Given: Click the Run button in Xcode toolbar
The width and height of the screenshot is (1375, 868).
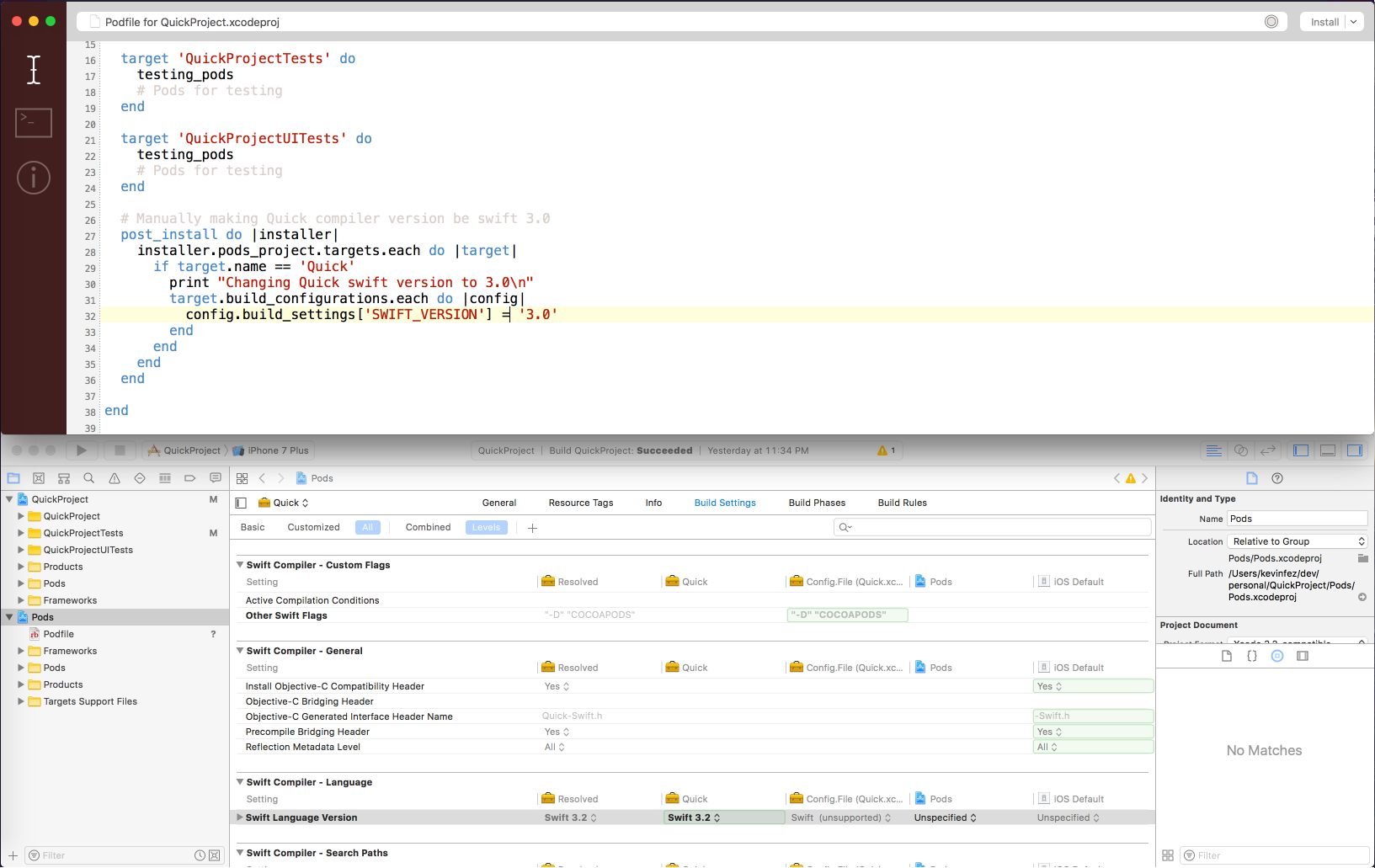Looking at the screenshot, I should 82,450.
